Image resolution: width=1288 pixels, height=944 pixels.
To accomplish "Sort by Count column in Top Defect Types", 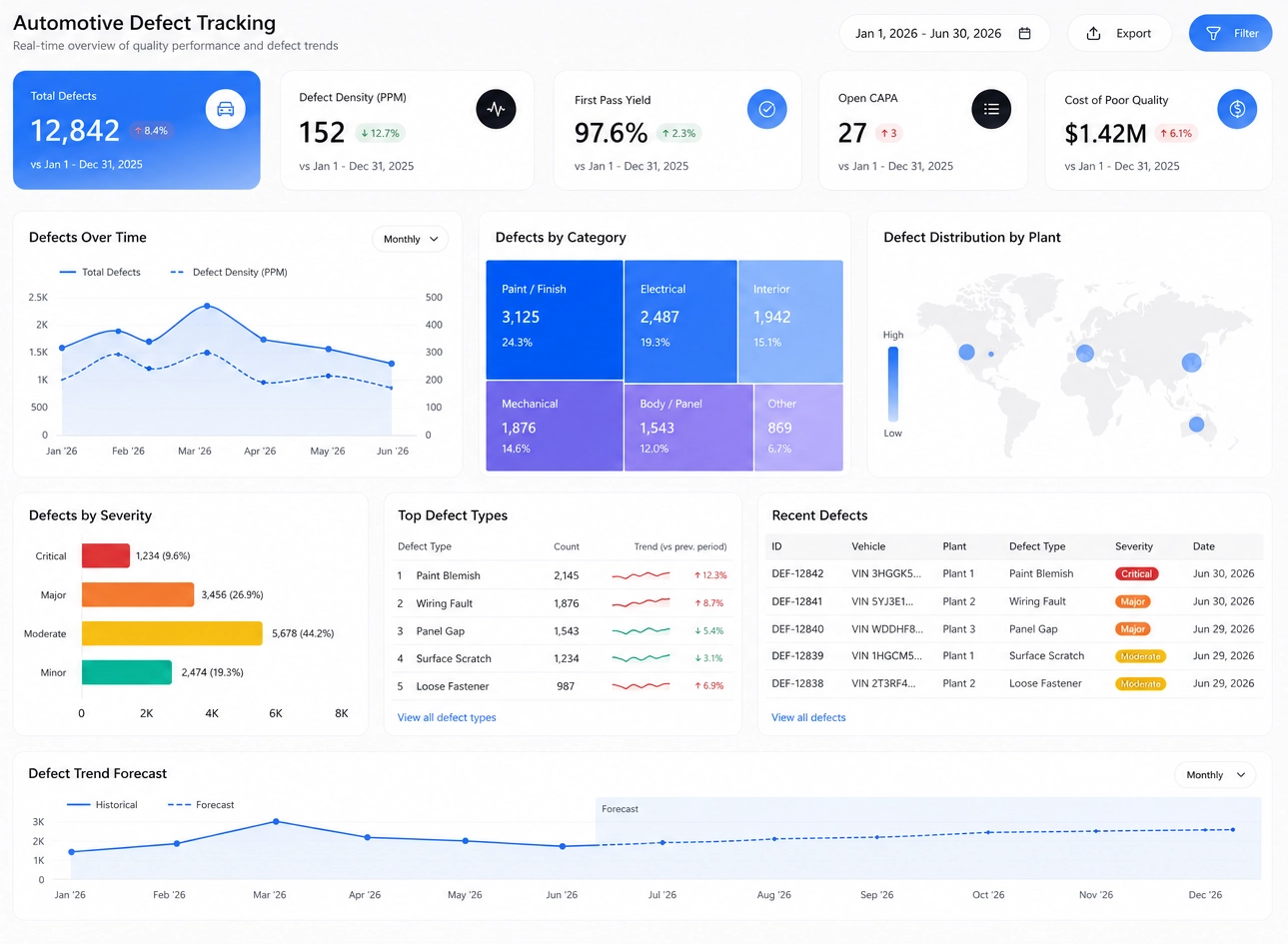I will point(567,546).
